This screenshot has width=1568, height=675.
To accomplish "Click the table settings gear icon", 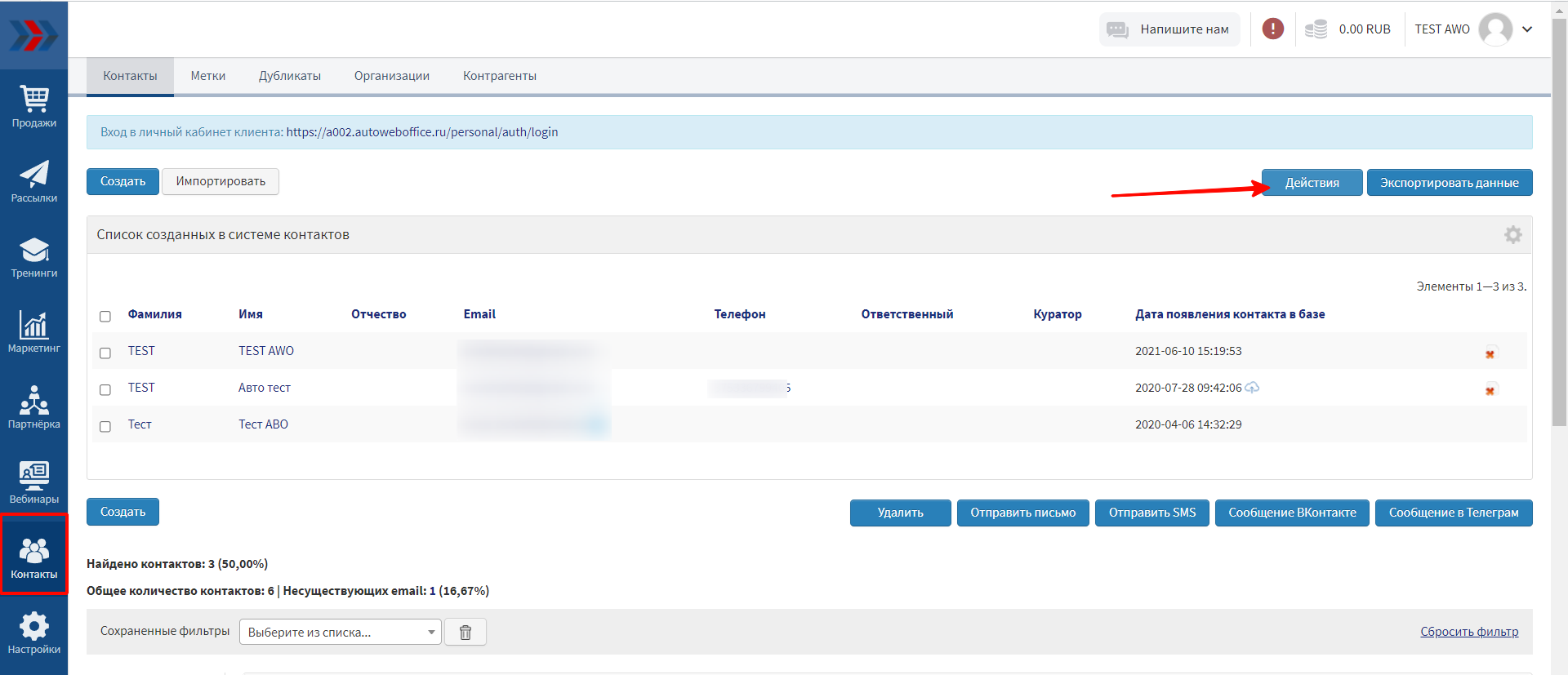I will tap(1512, 235).
